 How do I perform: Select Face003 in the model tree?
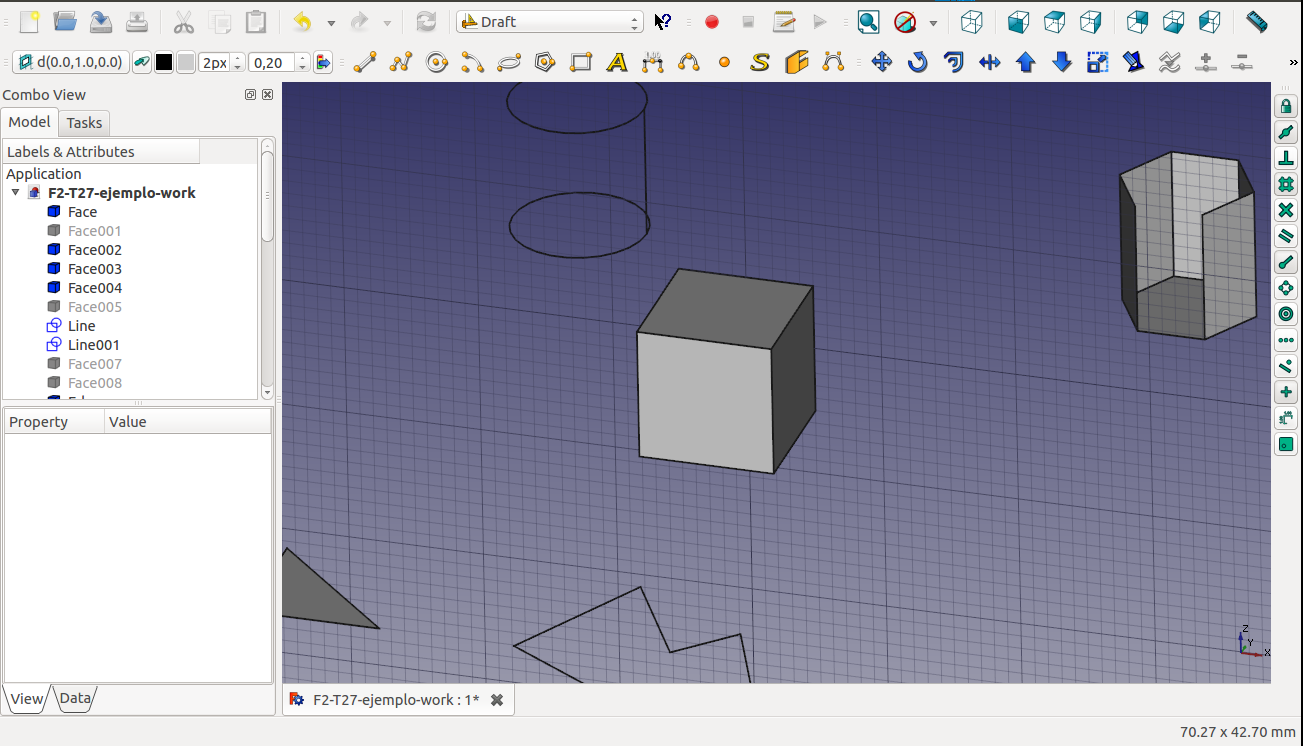coord(94,269)
